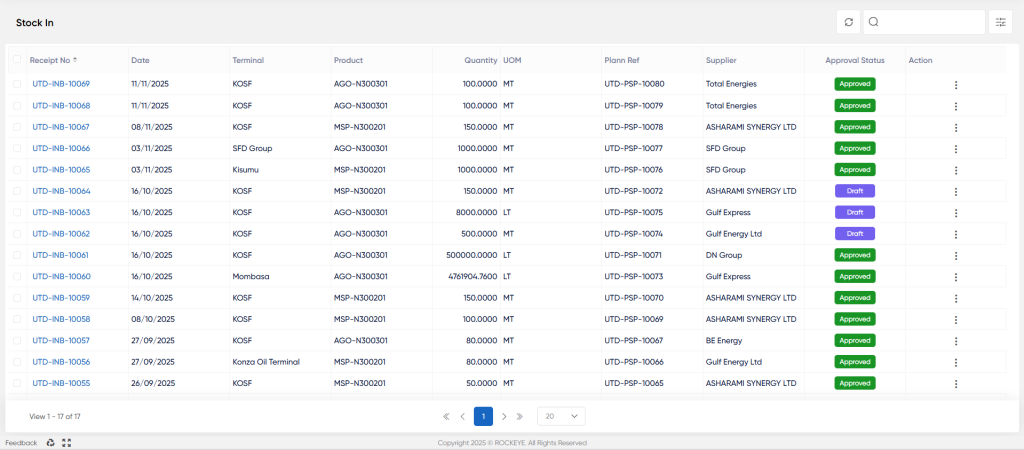Click quantity 4761904.7600 cell
The width and height of the screenshot is (1024, 450).
pos(473,276)
